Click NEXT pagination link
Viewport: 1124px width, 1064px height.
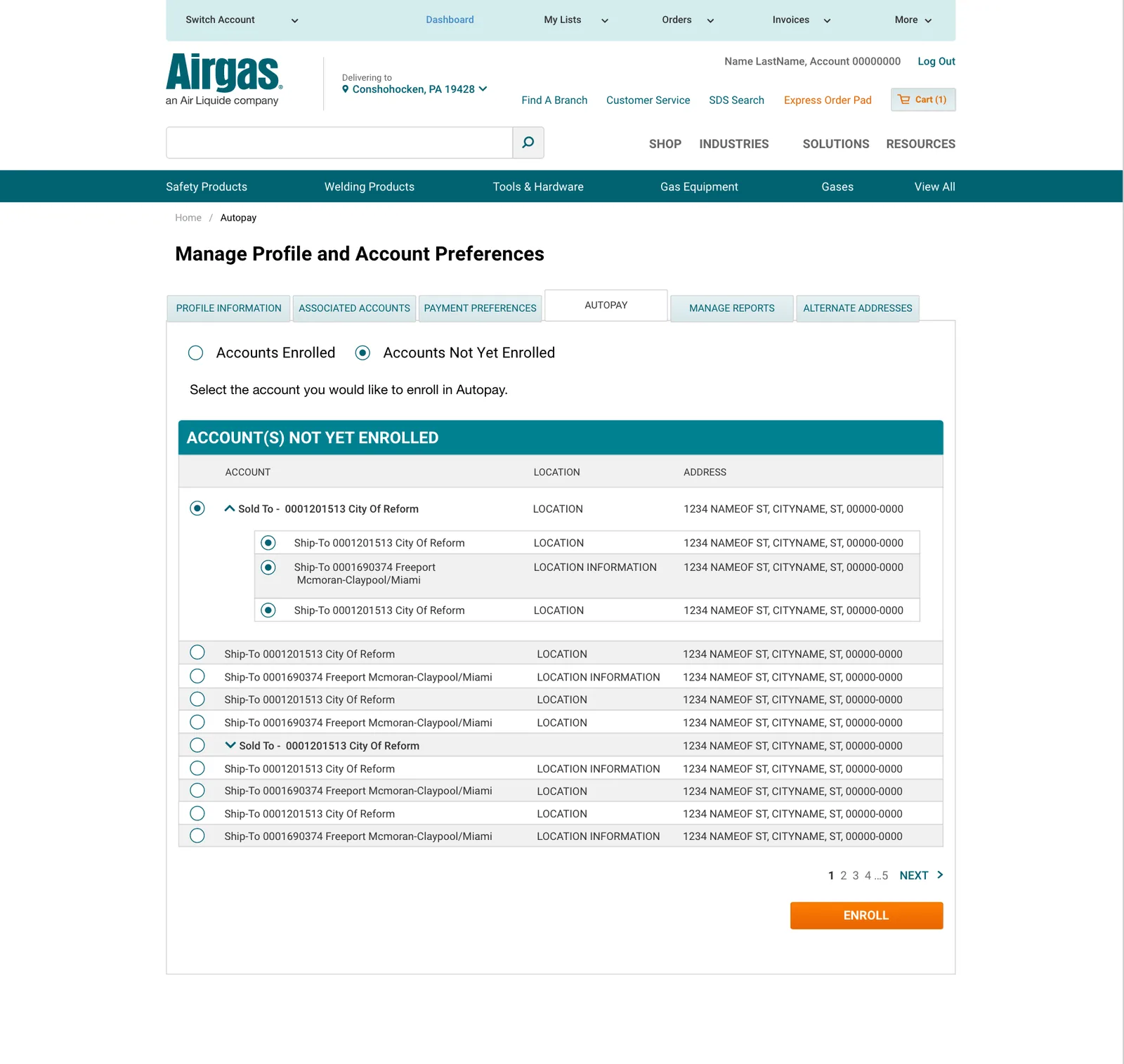point(914,875)
